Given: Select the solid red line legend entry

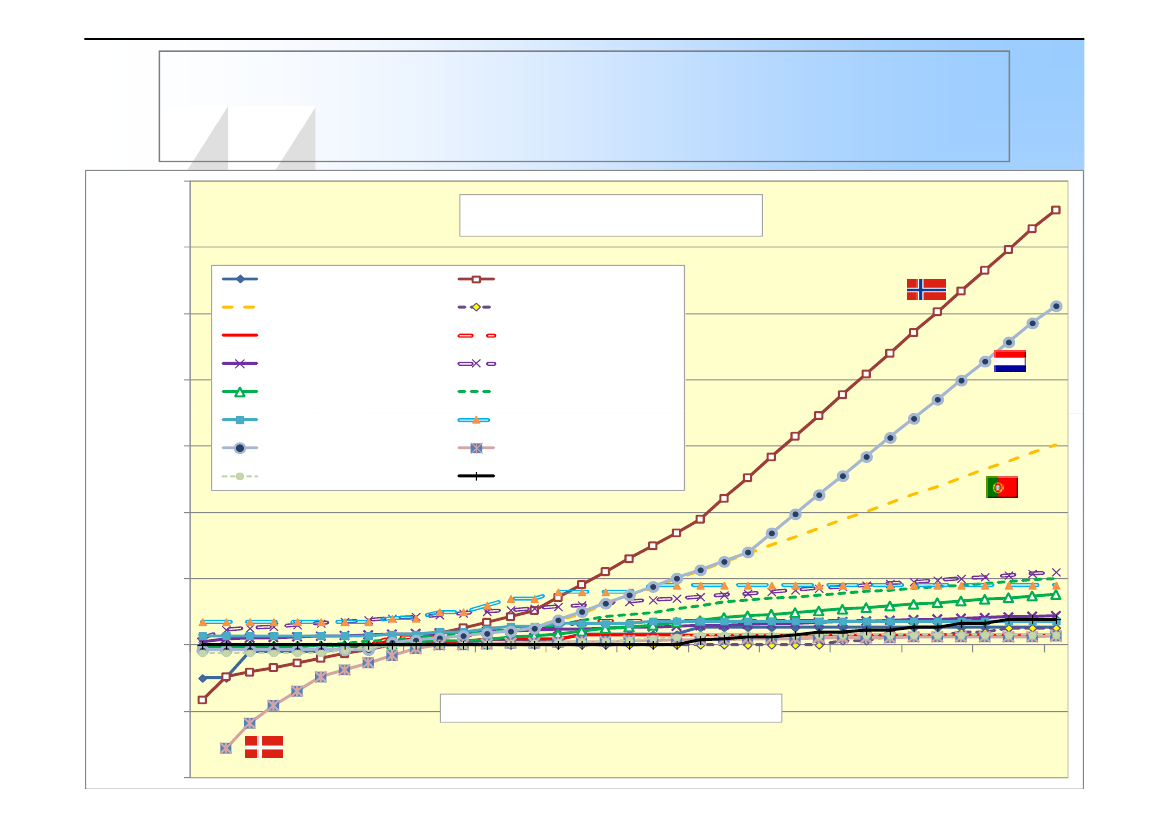Looking at the screenshot, I should (240, 336).
